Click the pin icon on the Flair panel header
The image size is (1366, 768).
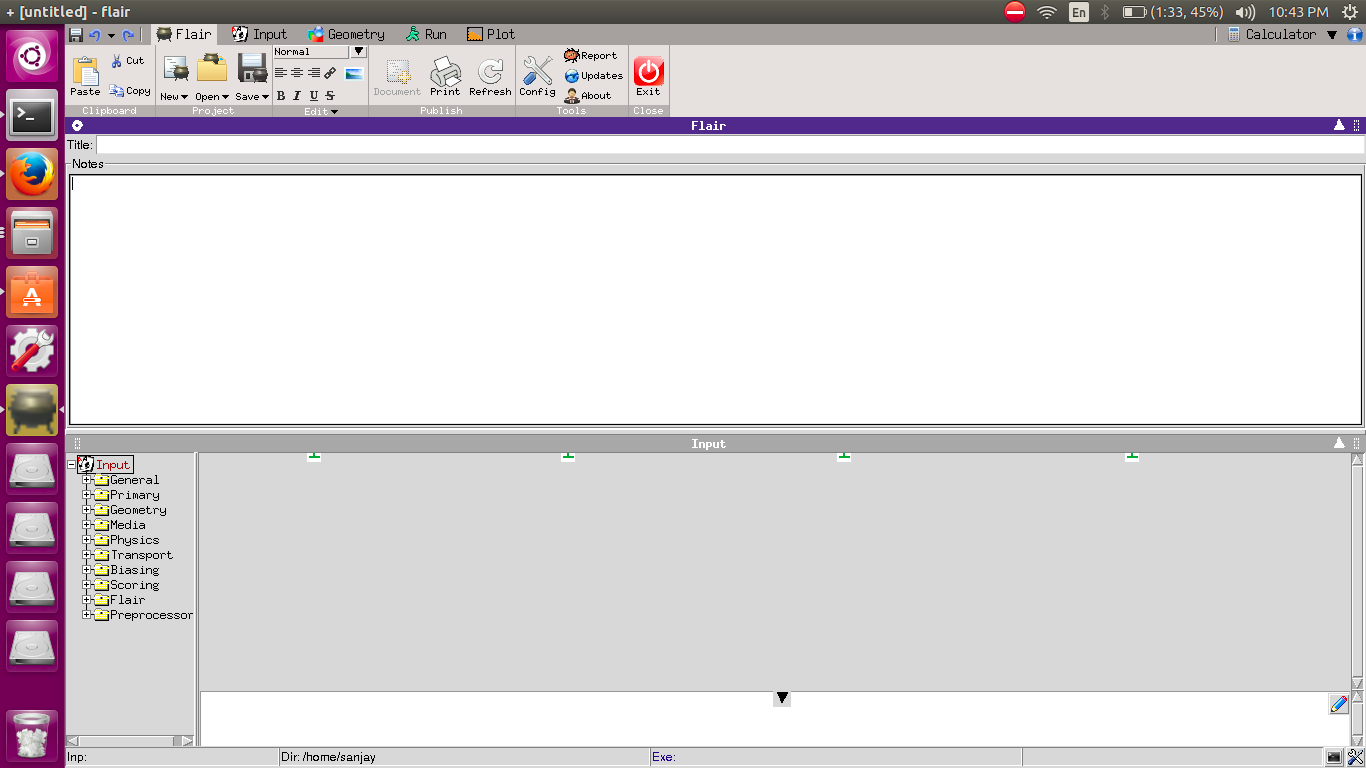[77, 126]
